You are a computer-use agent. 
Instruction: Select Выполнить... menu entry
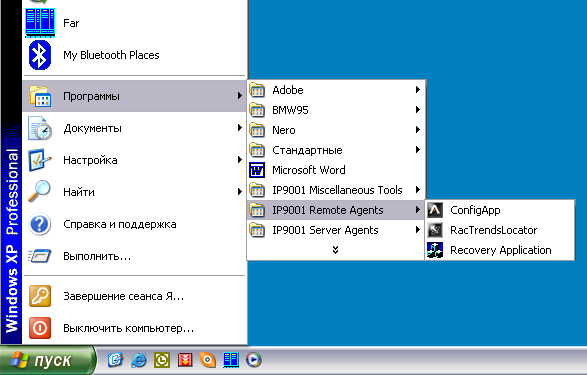pyautogui.click(x=135, y=256)
